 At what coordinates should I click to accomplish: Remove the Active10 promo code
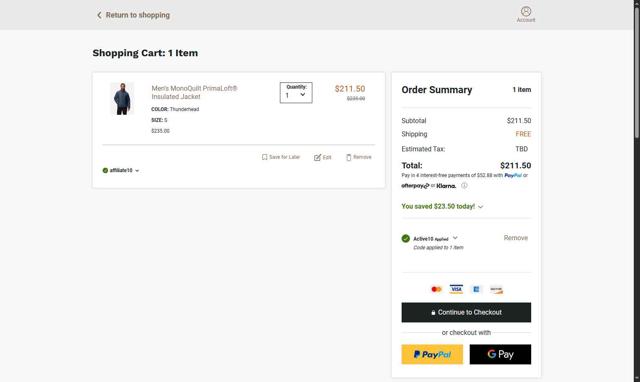coord(516,238)
